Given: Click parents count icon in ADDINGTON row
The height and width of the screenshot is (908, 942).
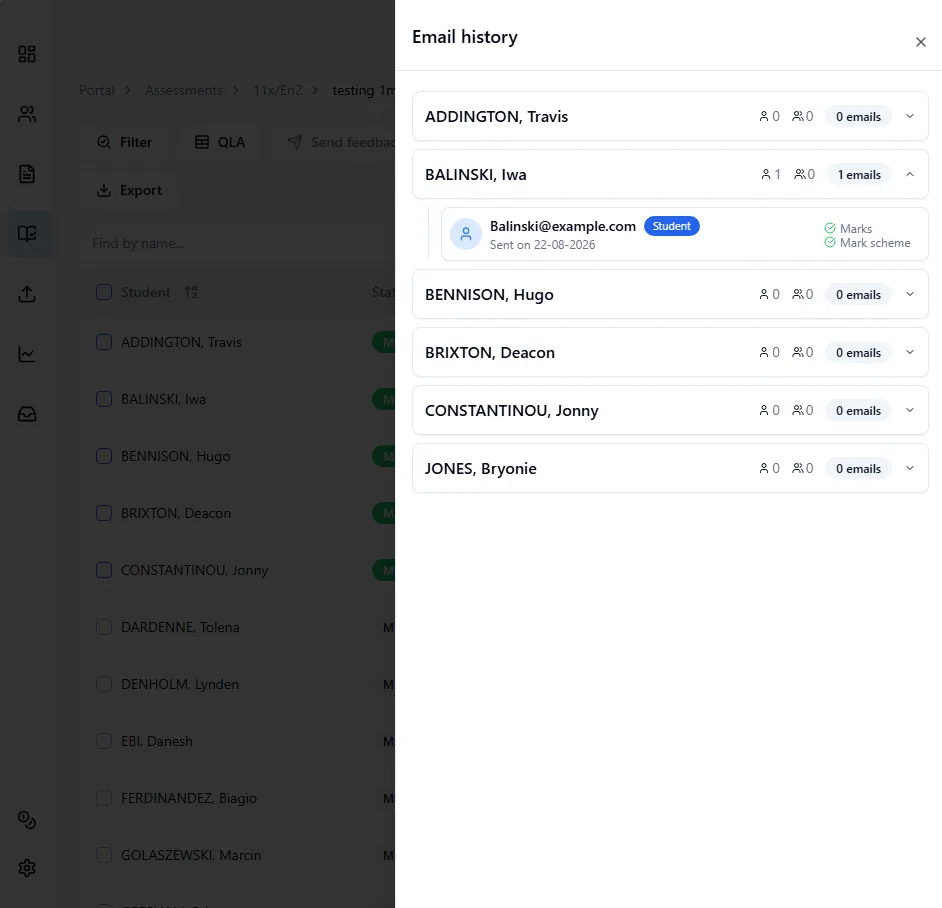Looking at the screenshot, I should tap(798, 116).
